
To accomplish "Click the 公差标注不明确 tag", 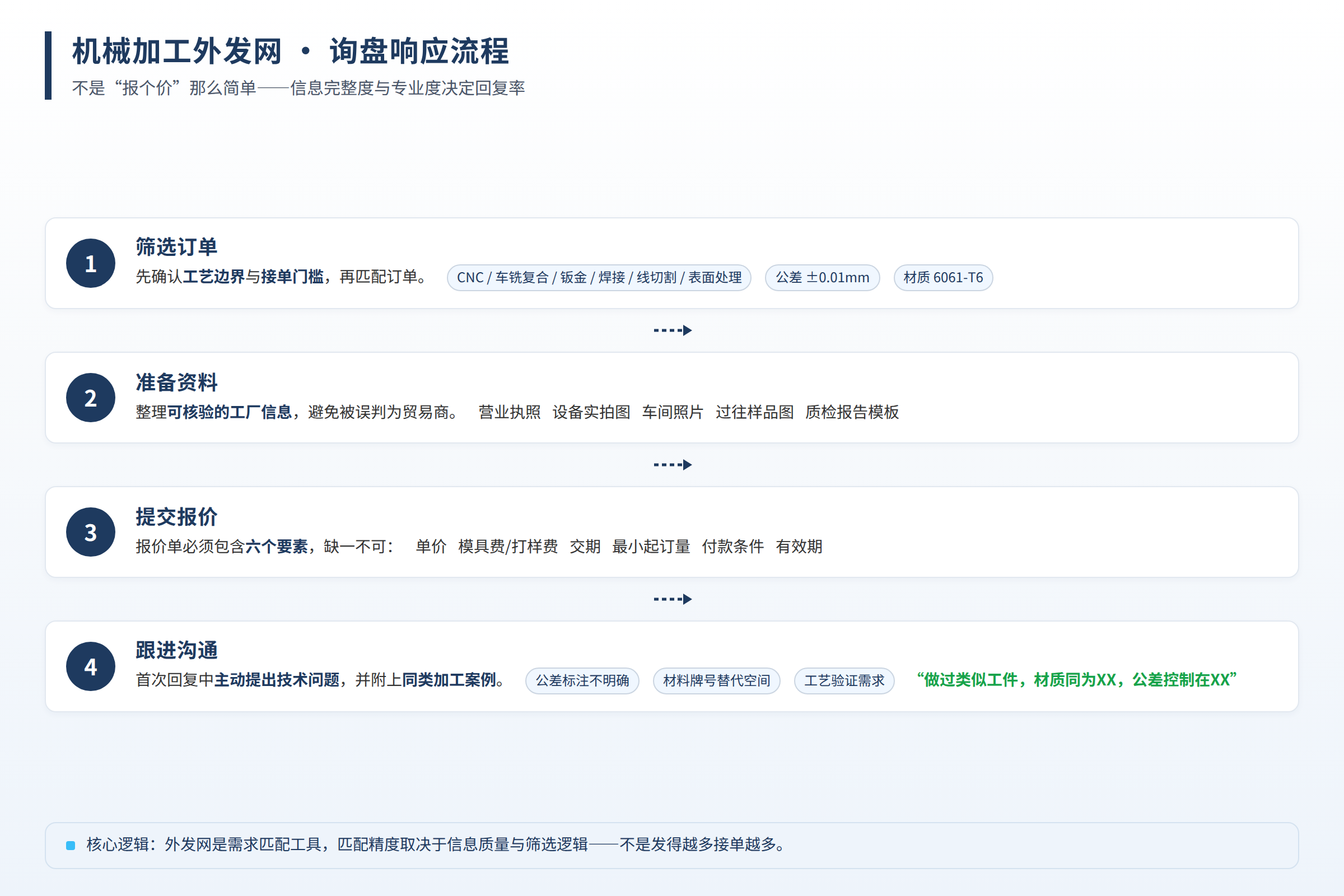I will 582,680.
